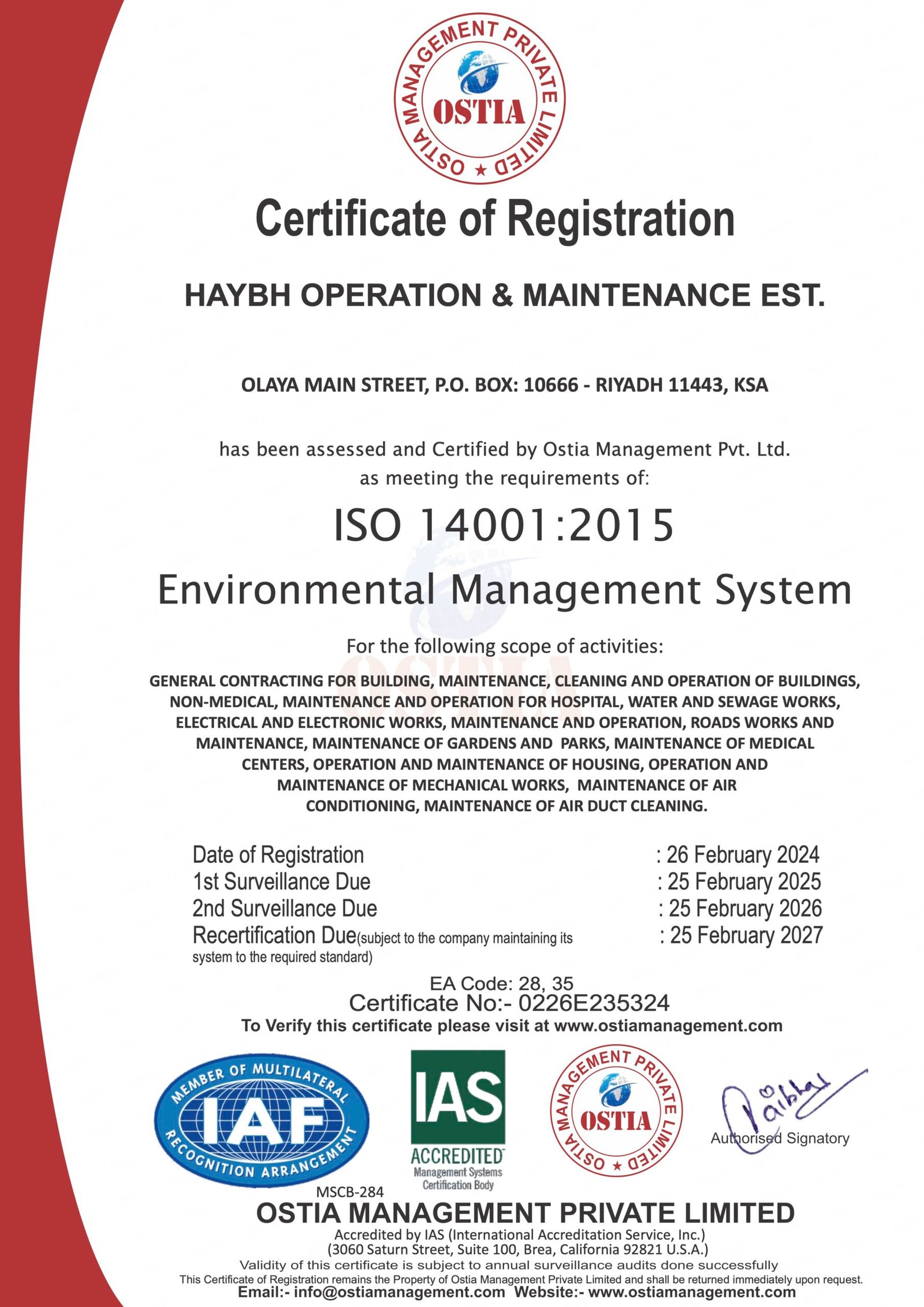Click the date 25 February 2025
This screenshot has height=1307, width=924.
click(x=744, y=882)
